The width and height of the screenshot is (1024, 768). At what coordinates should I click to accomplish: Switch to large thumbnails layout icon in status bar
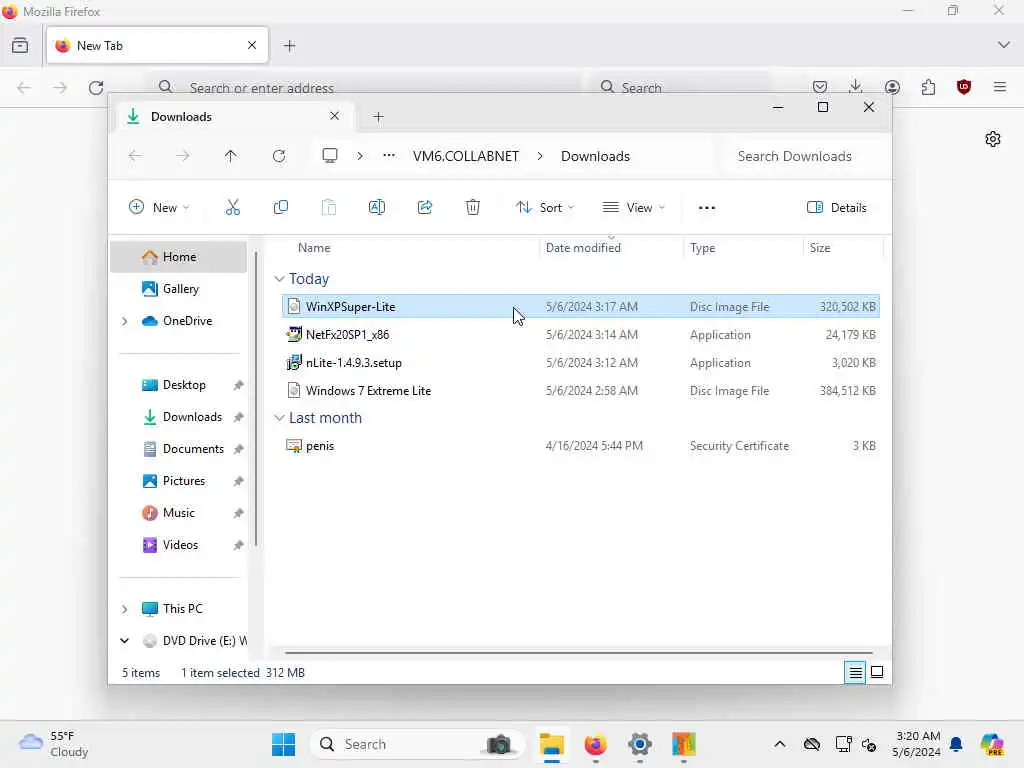877,672
